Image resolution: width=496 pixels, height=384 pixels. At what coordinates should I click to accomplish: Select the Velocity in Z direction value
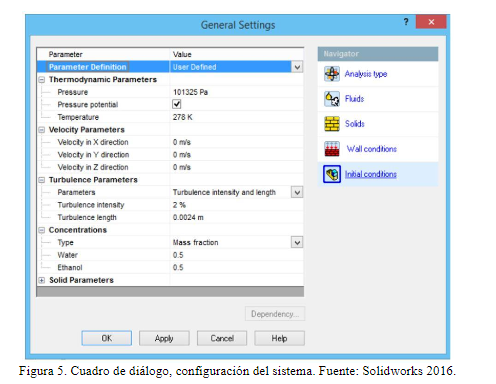(x=182, y=167)
